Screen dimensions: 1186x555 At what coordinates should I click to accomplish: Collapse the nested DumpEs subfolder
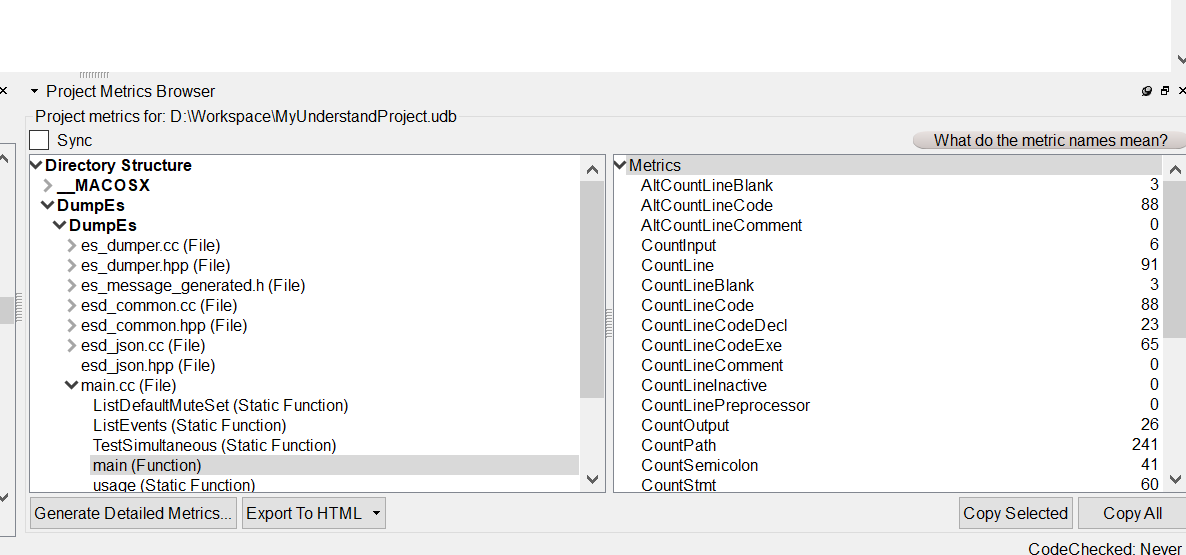click(x=61, y=225)
